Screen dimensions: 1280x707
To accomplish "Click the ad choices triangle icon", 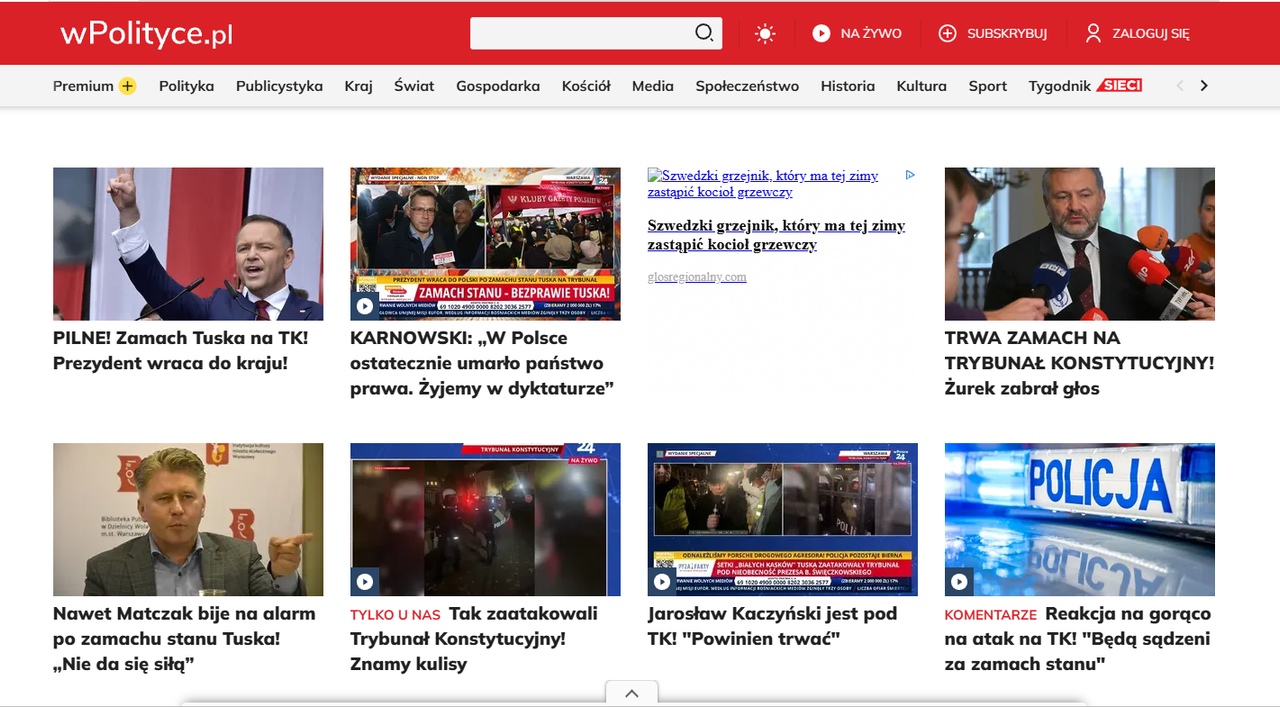I will [910, 174].
